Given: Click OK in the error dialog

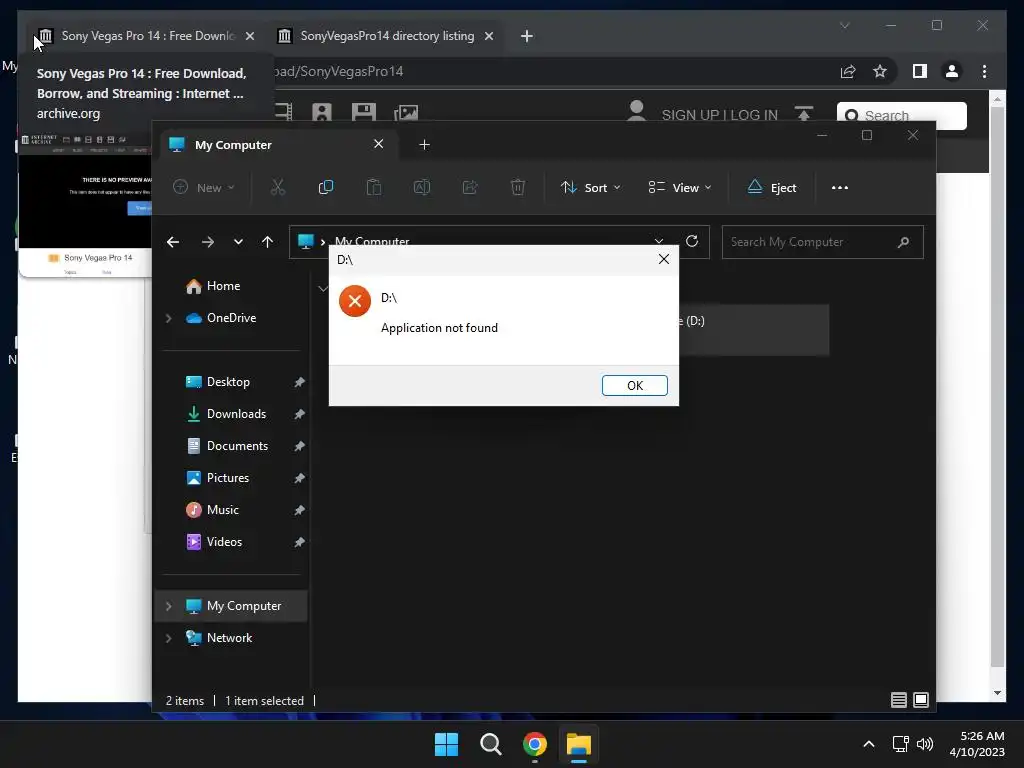Looking at the screenshot, I should (x=634, y=385).
